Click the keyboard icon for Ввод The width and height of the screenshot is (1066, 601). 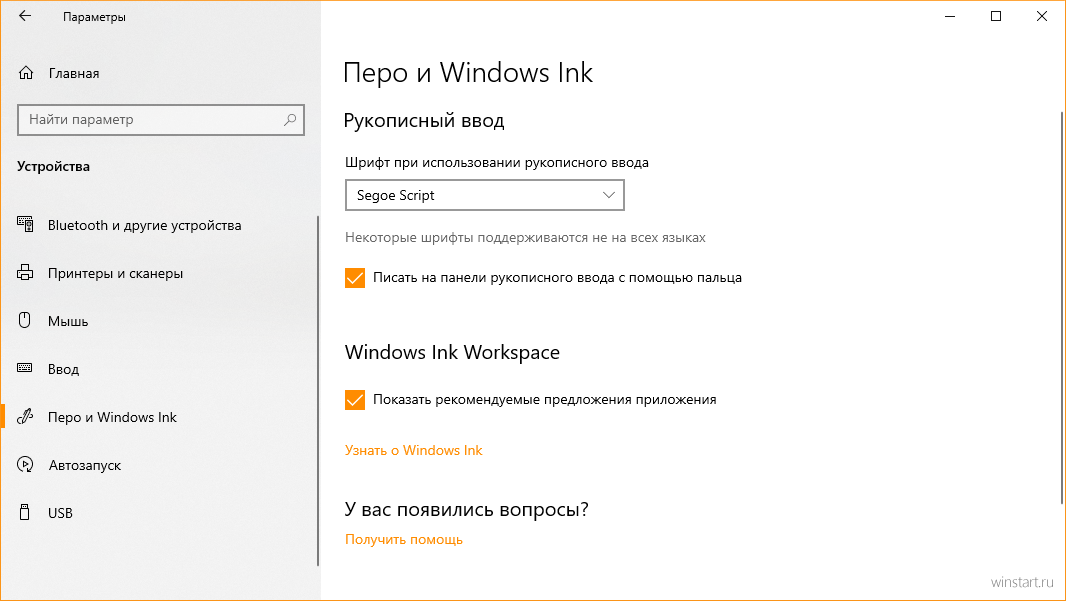click(24, 368)
